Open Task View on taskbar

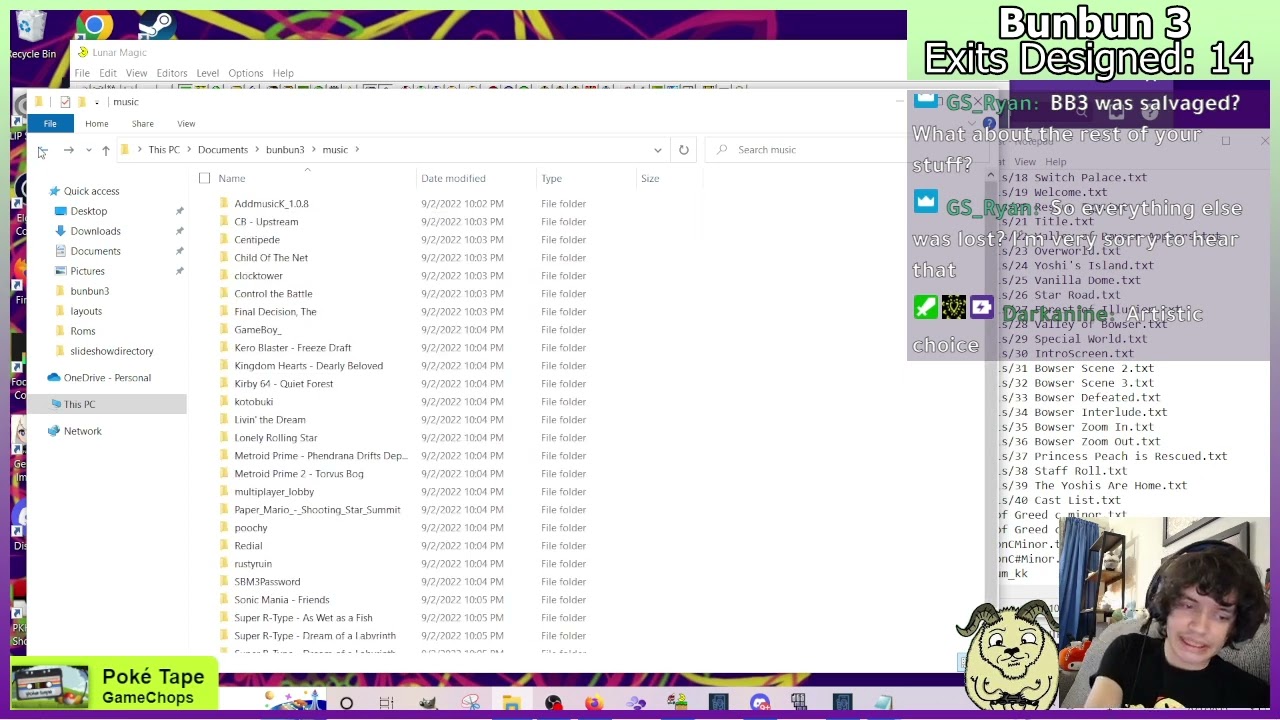[x=387, y=704]
